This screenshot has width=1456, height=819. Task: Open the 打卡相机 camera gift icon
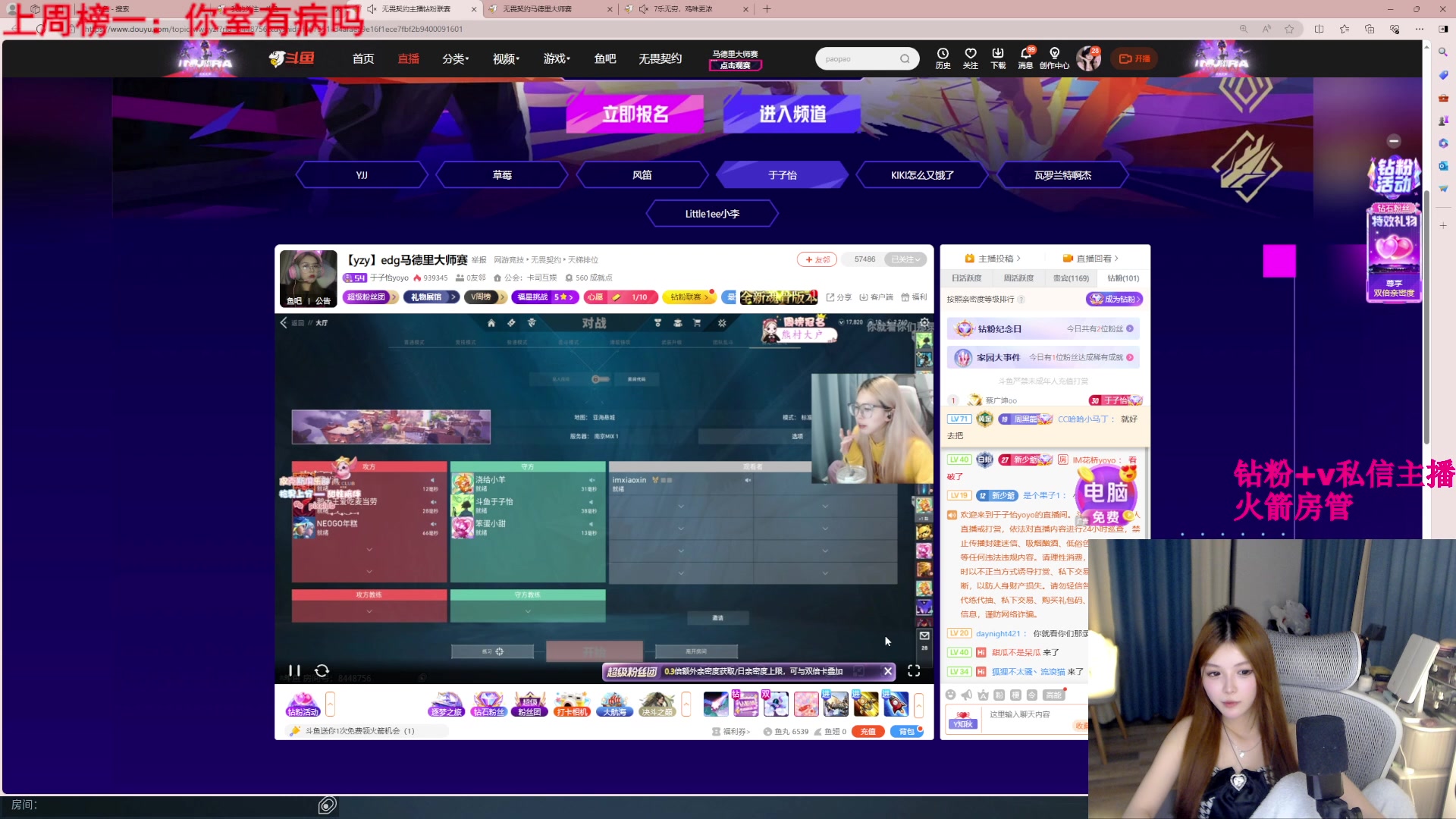click(x=572, y=704)
